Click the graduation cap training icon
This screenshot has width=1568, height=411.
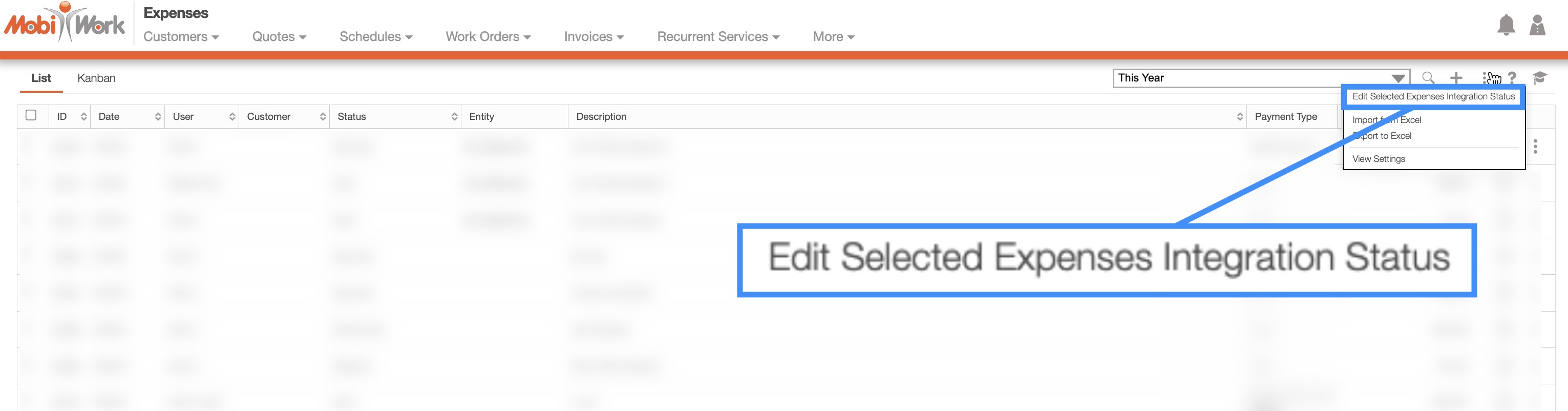coord(1540,78)
